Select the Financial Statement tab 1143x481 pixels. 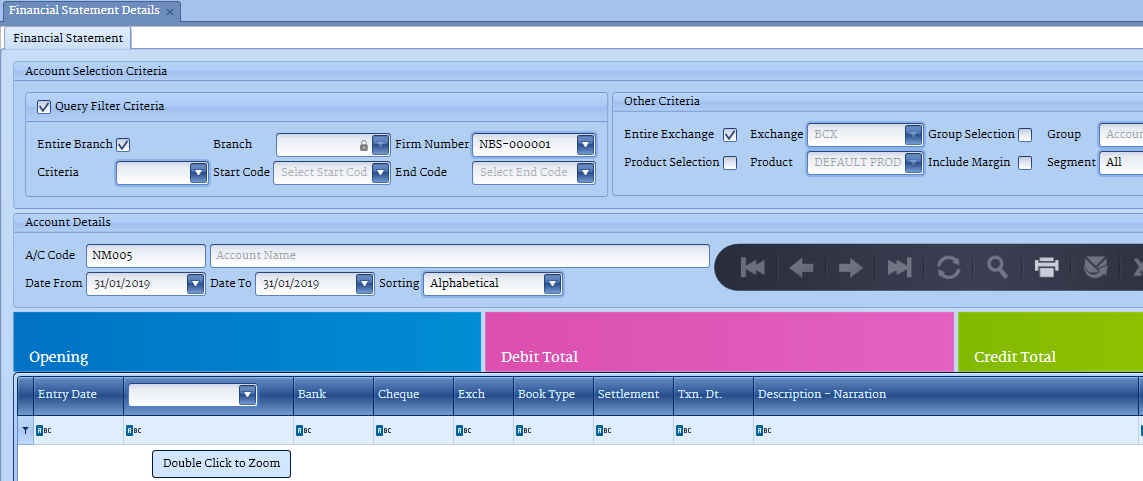coord(68,38)
